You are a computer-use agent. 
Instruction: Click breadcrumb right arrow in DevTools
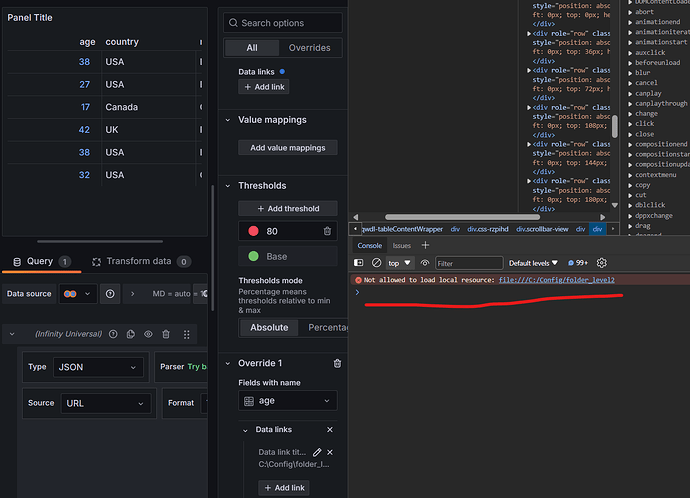tap(613, 229)
